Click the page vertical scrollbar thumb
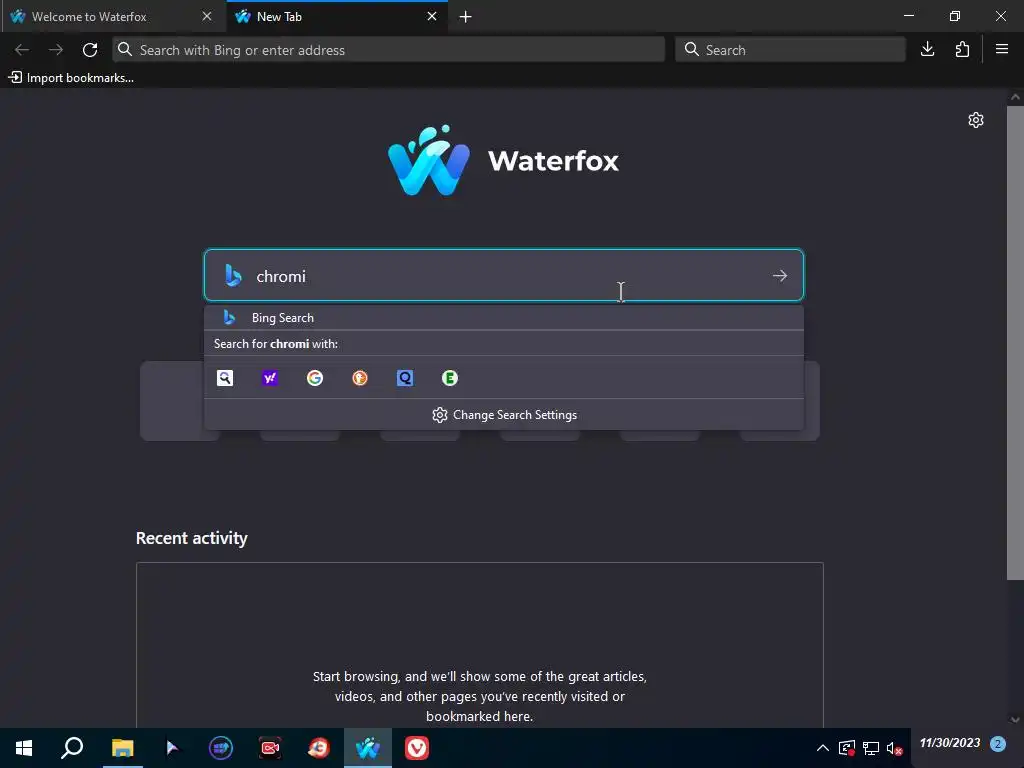Screen dimensions: 1024x768 pos(1015,342)
